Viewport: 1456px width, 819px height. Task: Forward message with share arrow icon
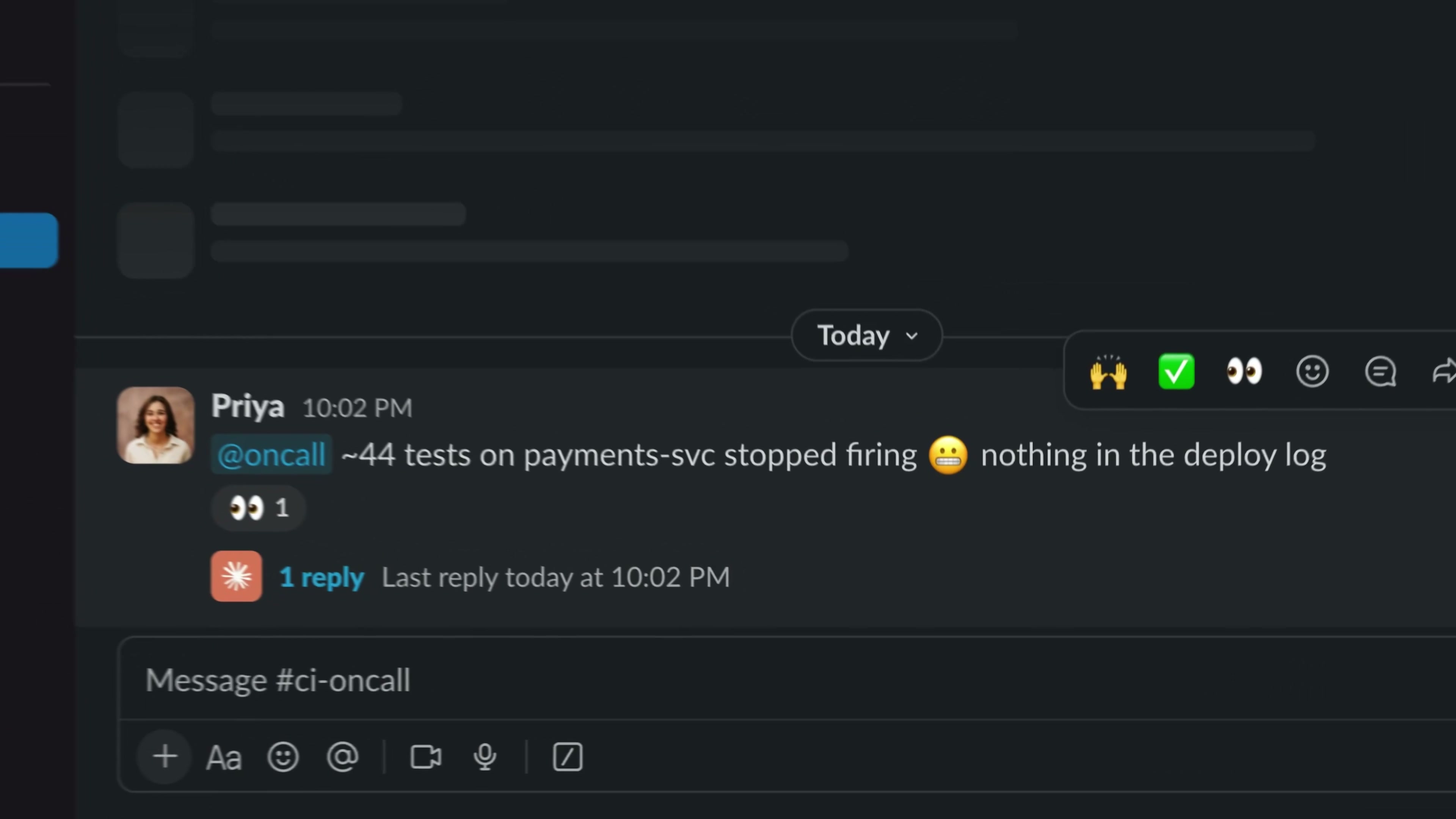pos(1444,371)
